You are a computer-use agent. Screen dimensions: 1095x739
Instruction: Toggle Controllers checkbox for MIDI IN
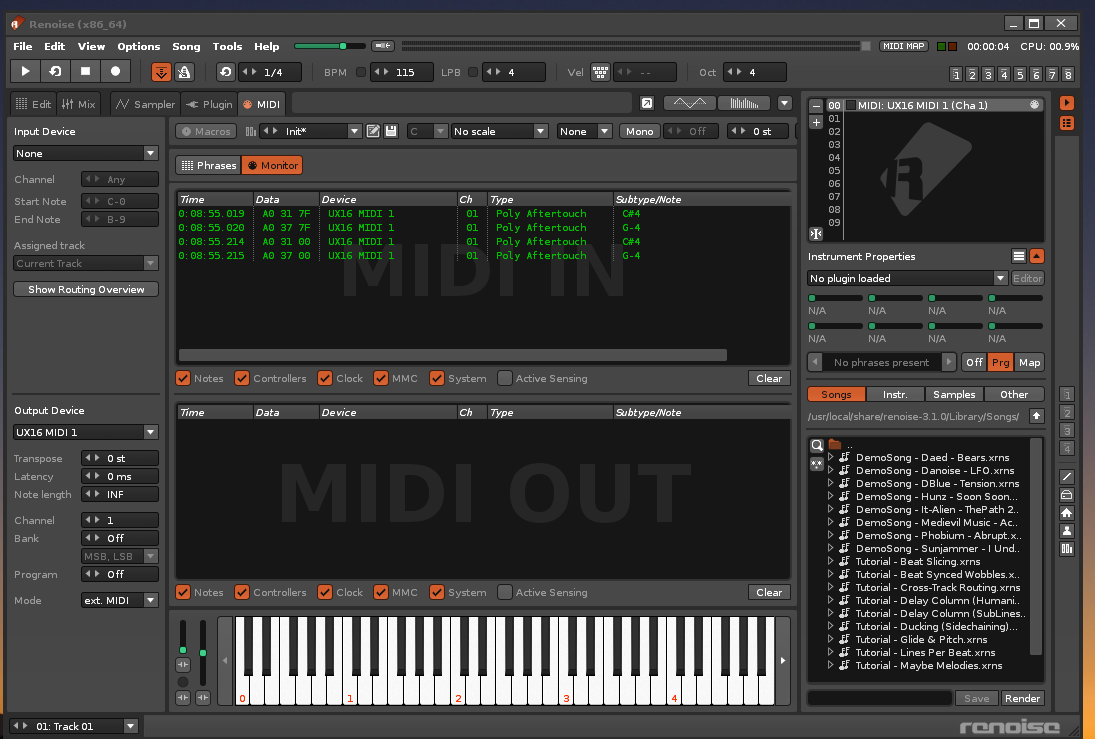click(242, 378)
